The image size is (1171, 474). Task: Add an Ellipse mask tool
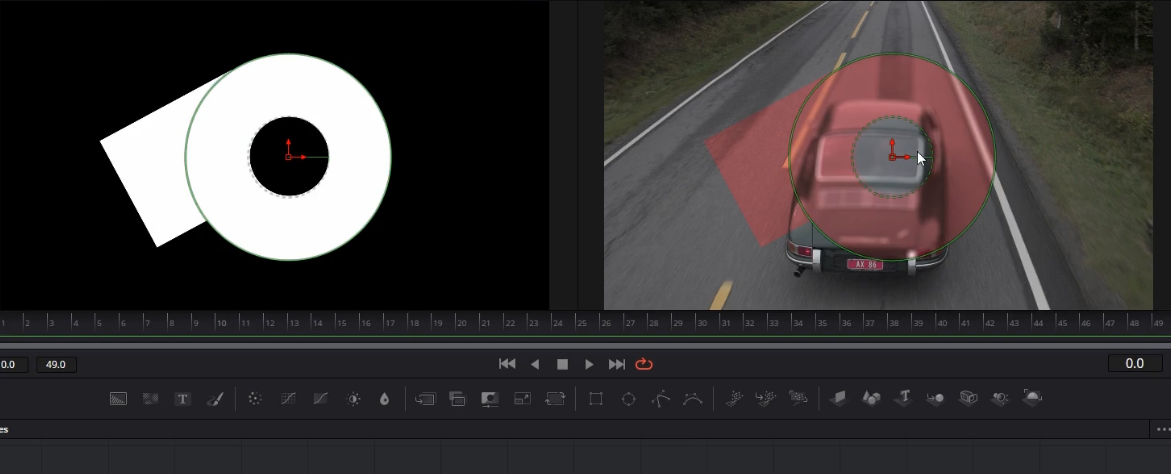point(628,398)
